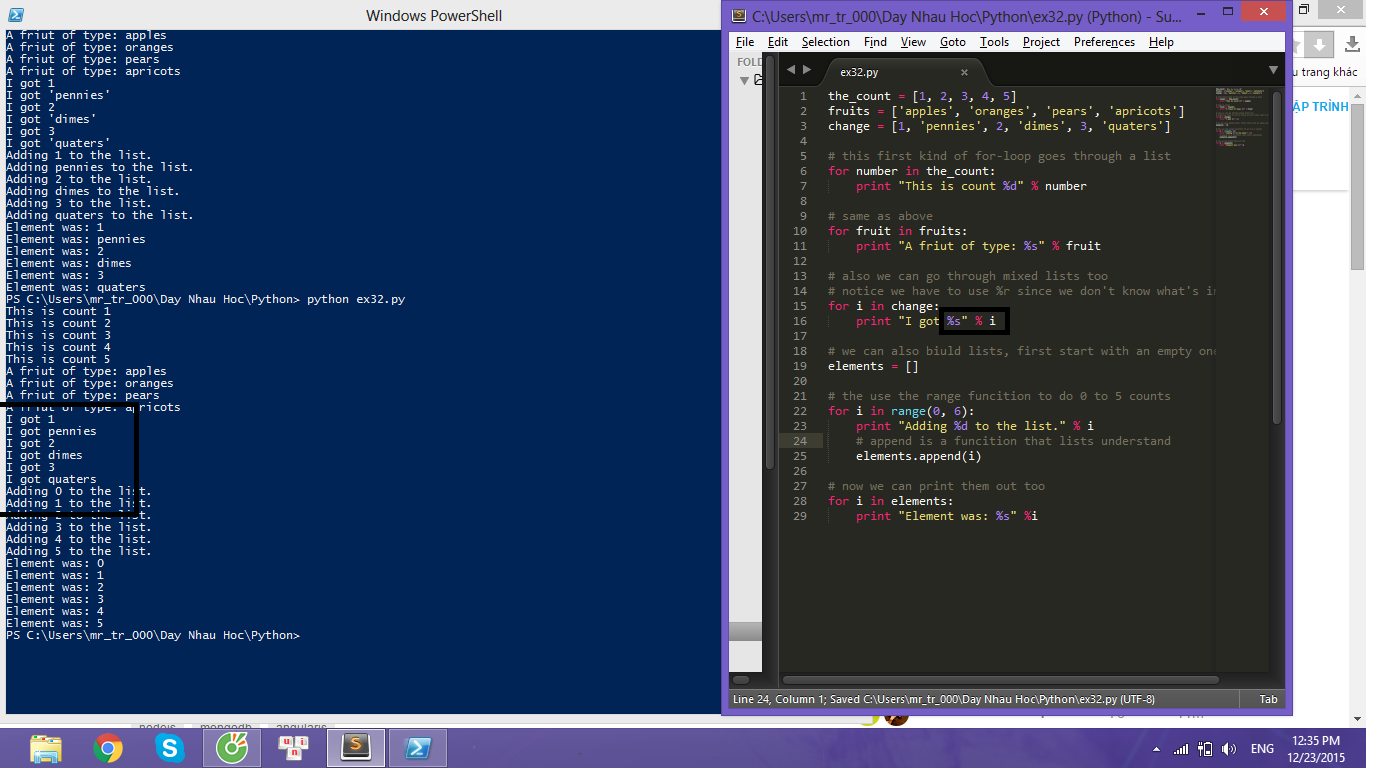Click the ENG language indicator
Image resolution: width=1384 pixels, height=776 pixels.
(1263, 749)
